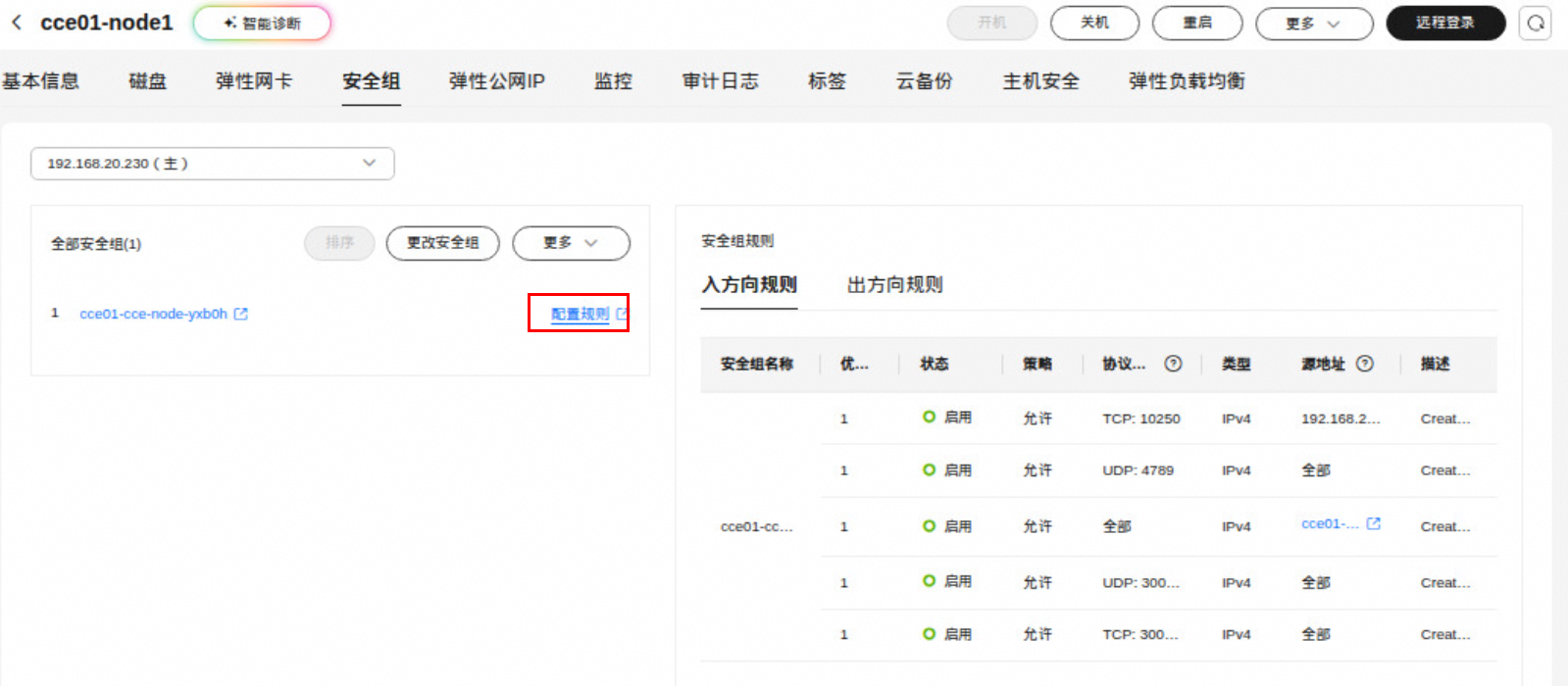Open the cce01-cce-node-yxb0h security group link

pos(153,314)
